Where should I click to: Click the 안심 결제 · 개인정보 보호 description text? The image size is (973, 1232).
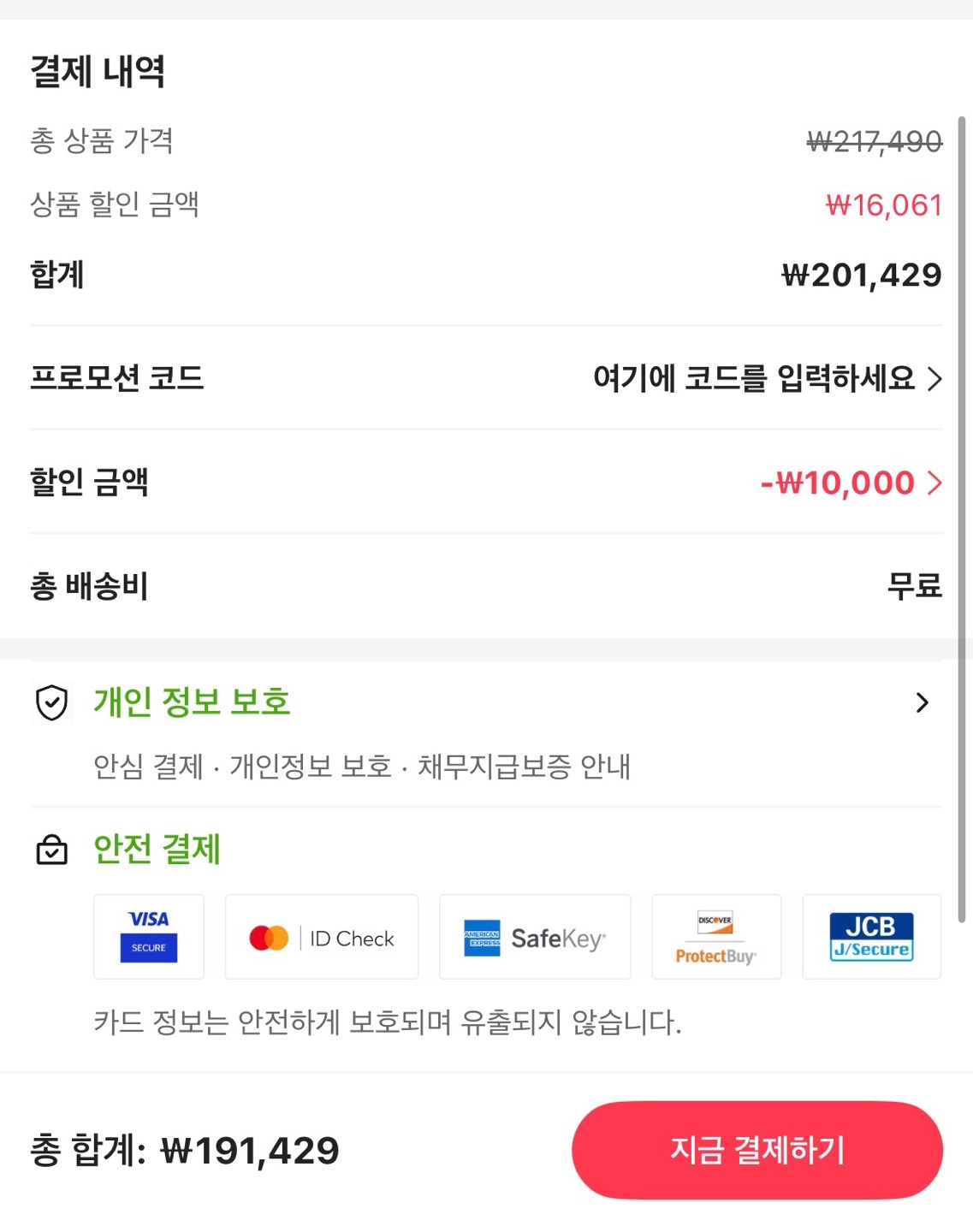pos(362,767)
